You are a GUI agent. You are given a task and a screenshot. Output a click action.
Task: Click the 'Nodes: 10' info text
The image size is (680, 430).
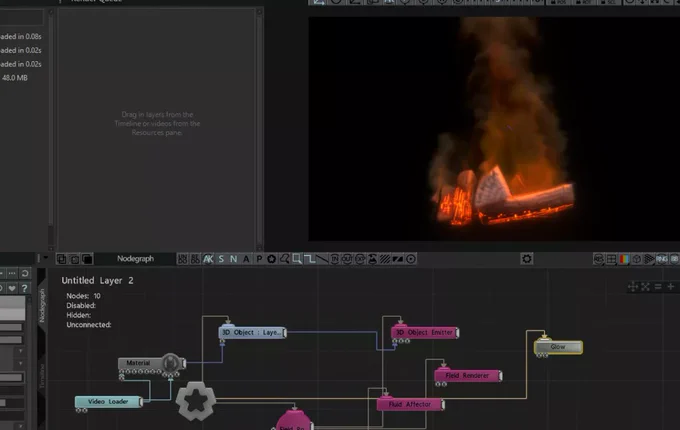point(83,296)
